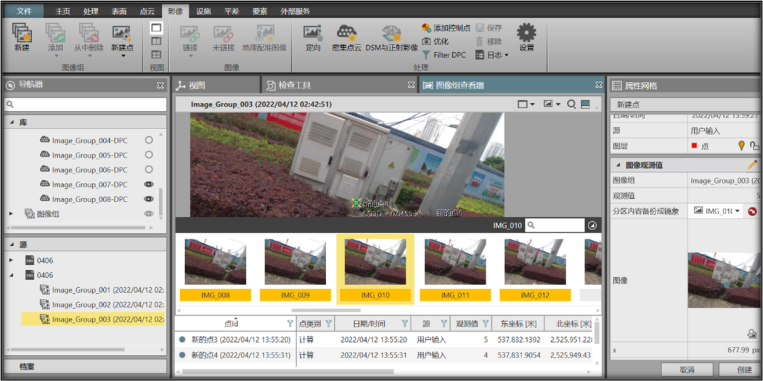Viewport: 763px width, 381px height.
Task: Switch to the 视图 panel tab
Action: (x=217, y=85)
